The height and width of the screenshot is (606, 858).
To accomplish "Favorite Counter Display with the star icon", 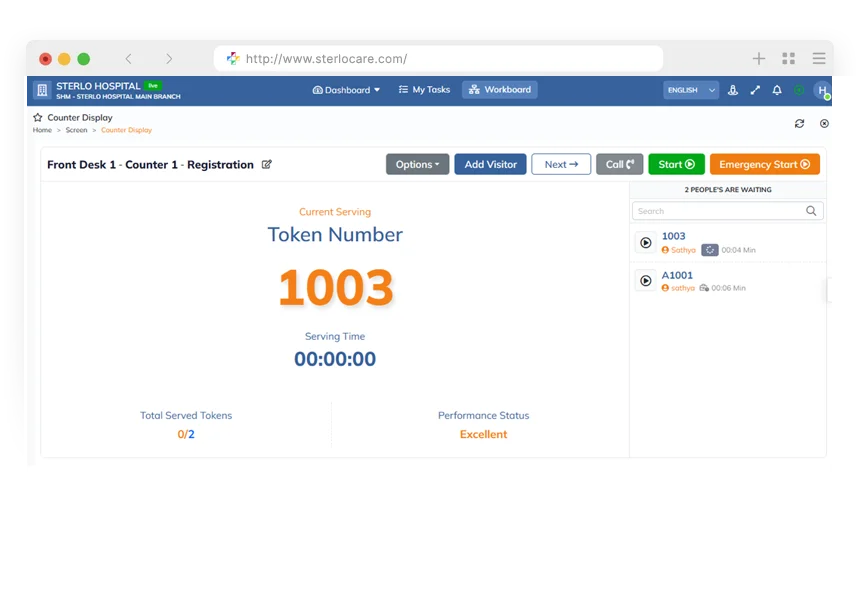I will (x=37, y=117).
